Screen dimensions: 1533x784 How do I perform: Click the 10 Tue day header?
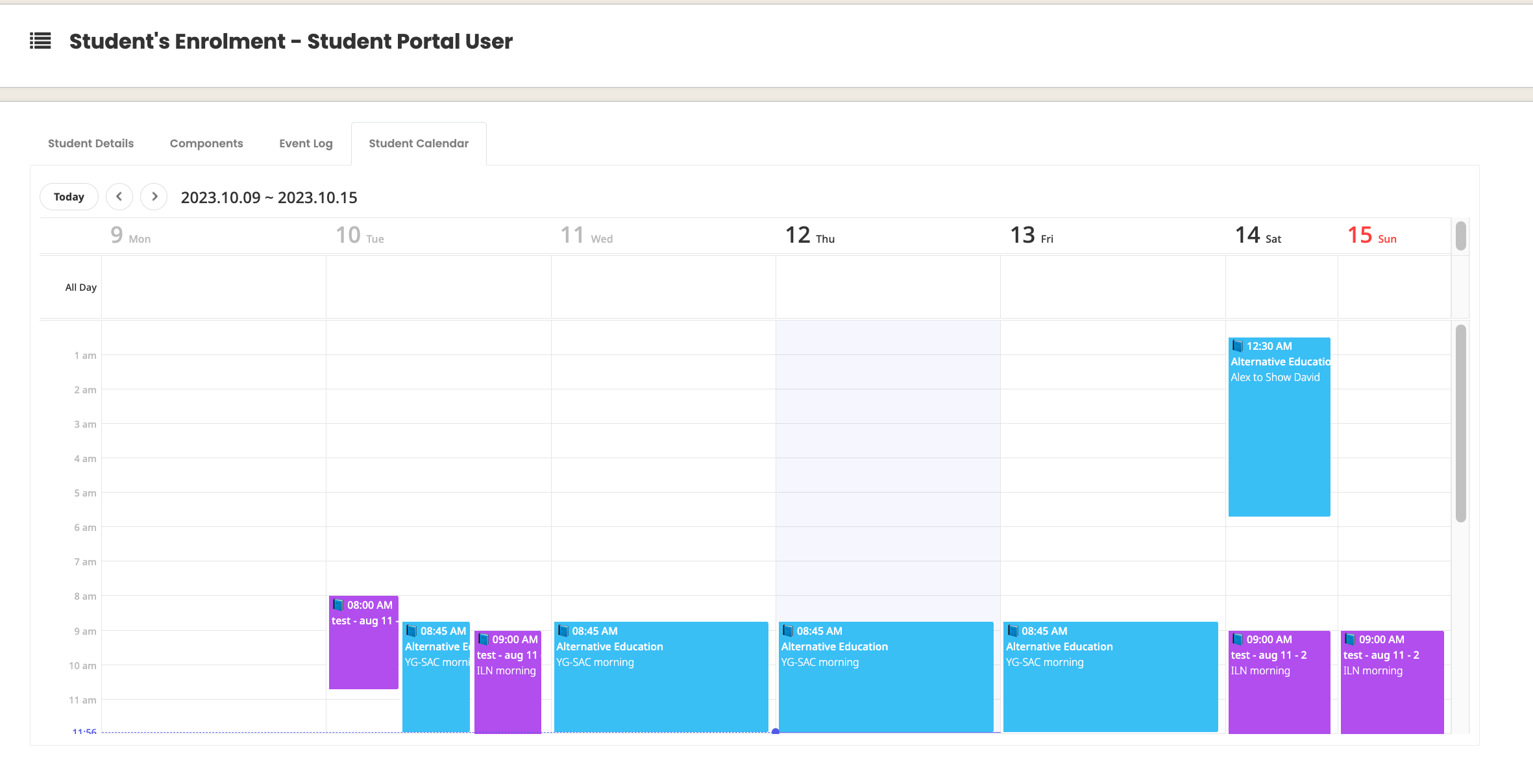click(360, 235)
